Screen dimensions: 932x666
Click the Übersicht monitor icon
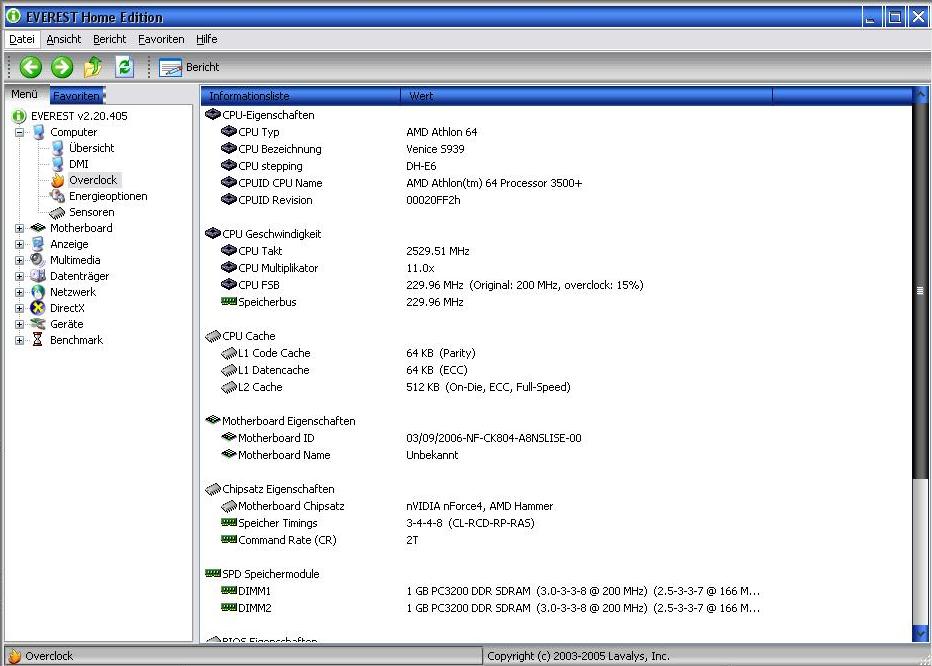coord(58,148)
